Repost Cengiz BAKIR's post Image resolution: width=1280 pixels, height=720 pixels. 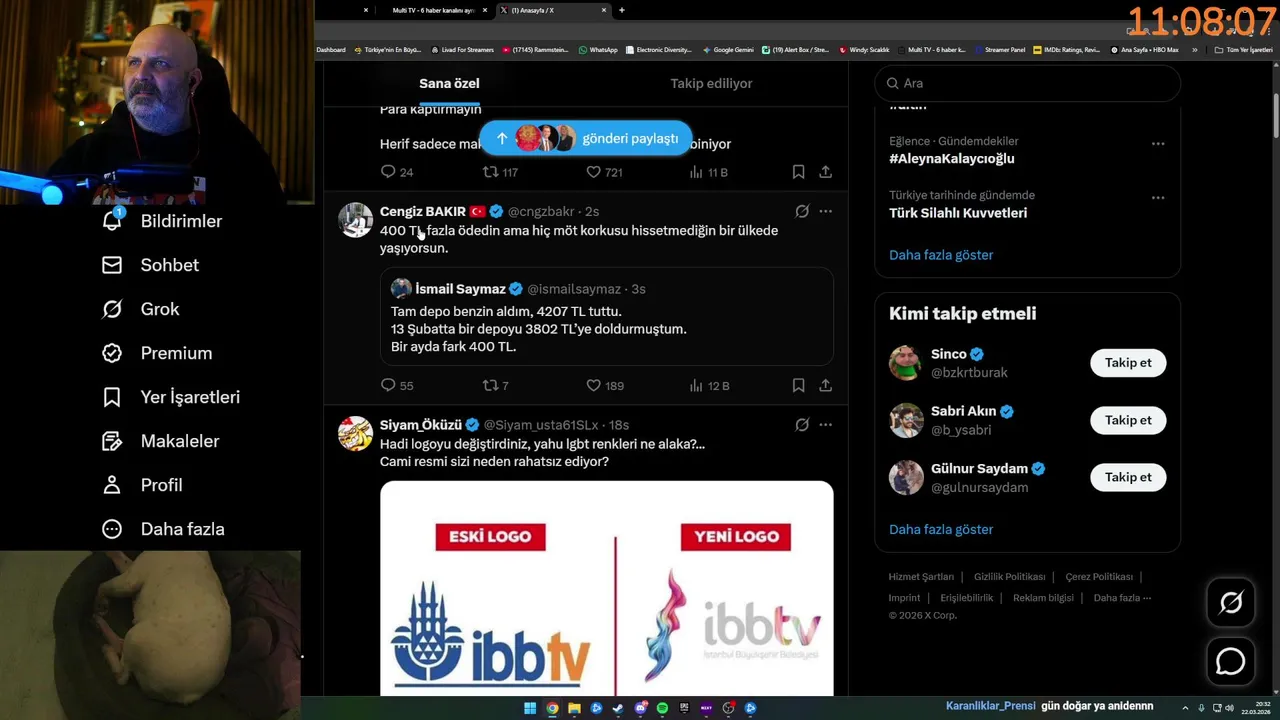(x=495, y=385)
